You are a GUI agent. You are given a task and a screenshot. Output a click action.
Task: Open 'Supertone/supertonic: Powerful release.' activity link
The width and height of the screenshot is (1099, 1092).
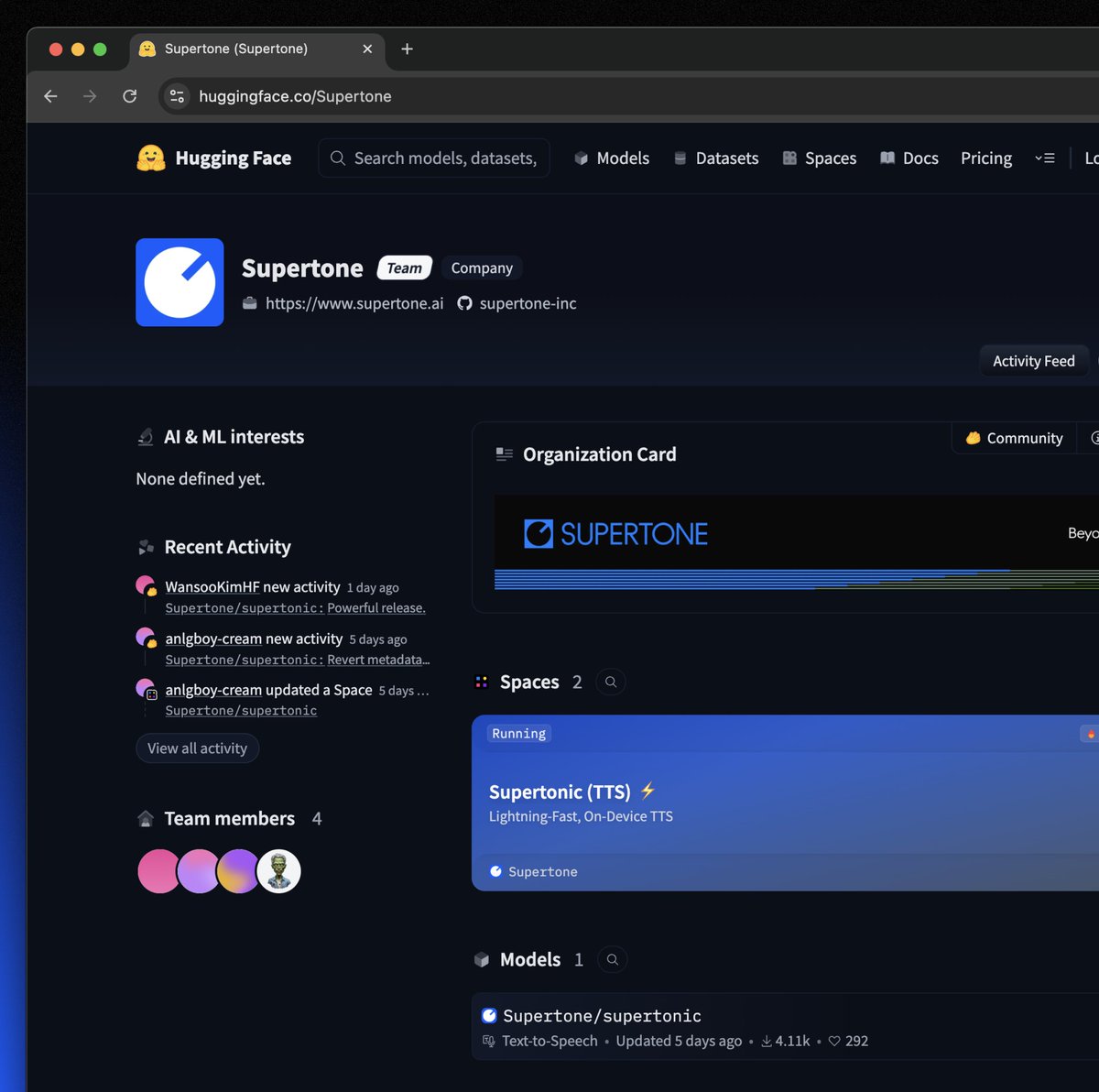coord(295,607)
